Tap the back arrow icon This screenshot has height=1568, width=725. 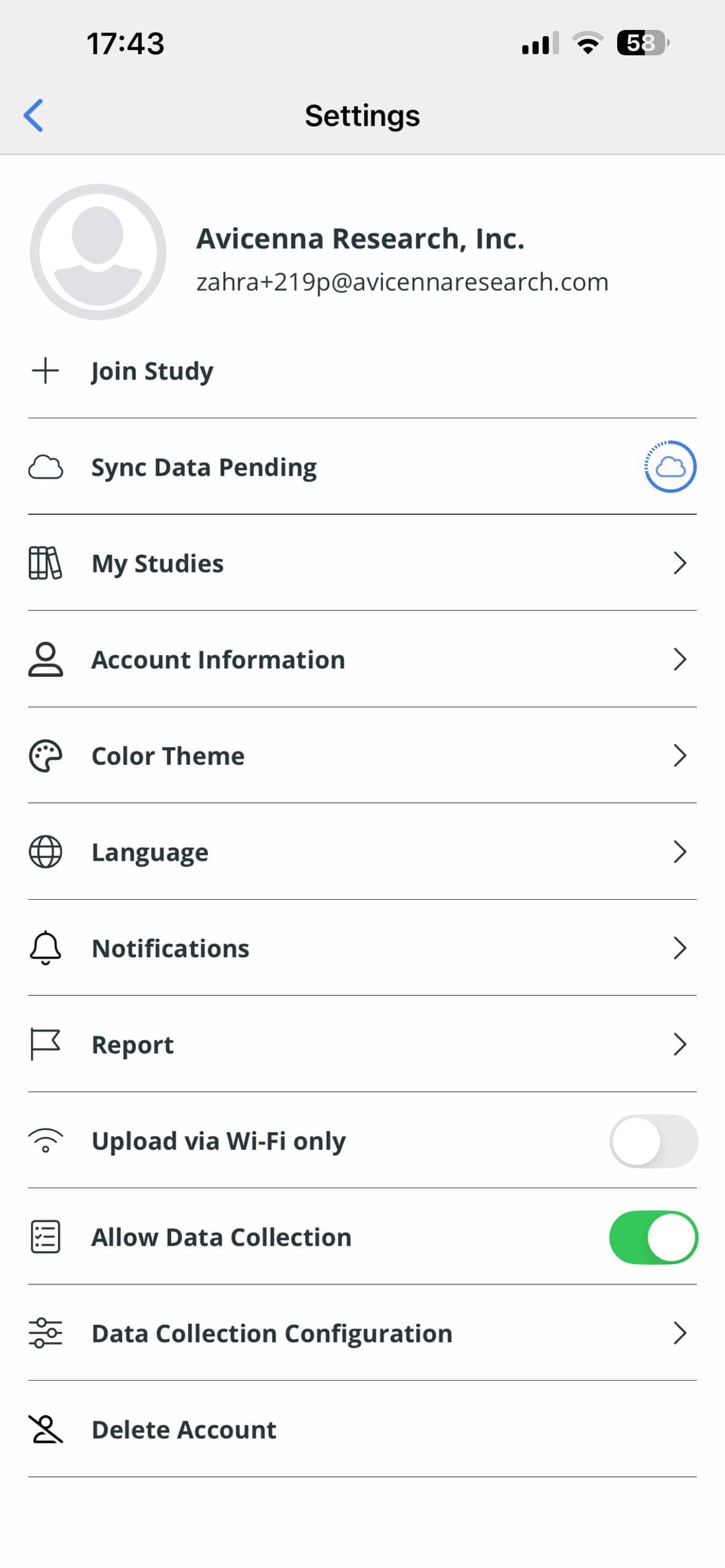(34, 115)
